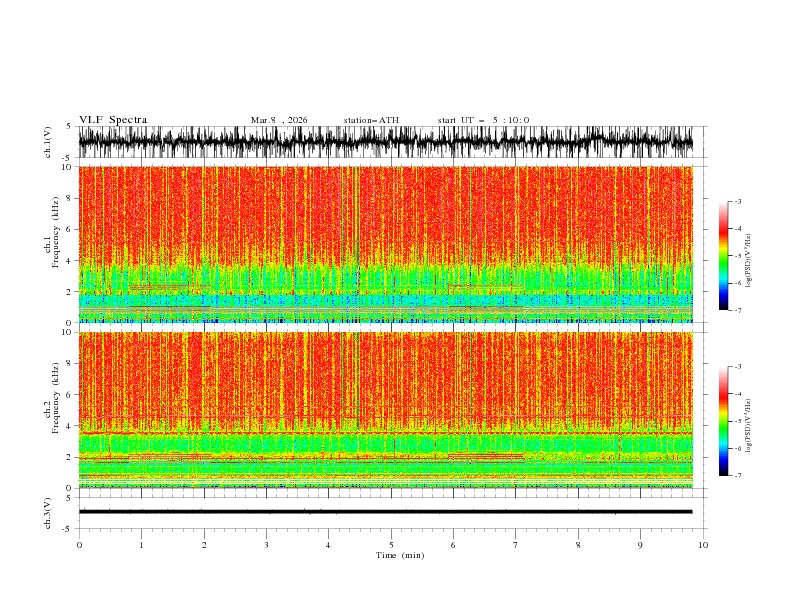Click the ch.1 log(PSD) colorbar label

(x=749, y=261)
